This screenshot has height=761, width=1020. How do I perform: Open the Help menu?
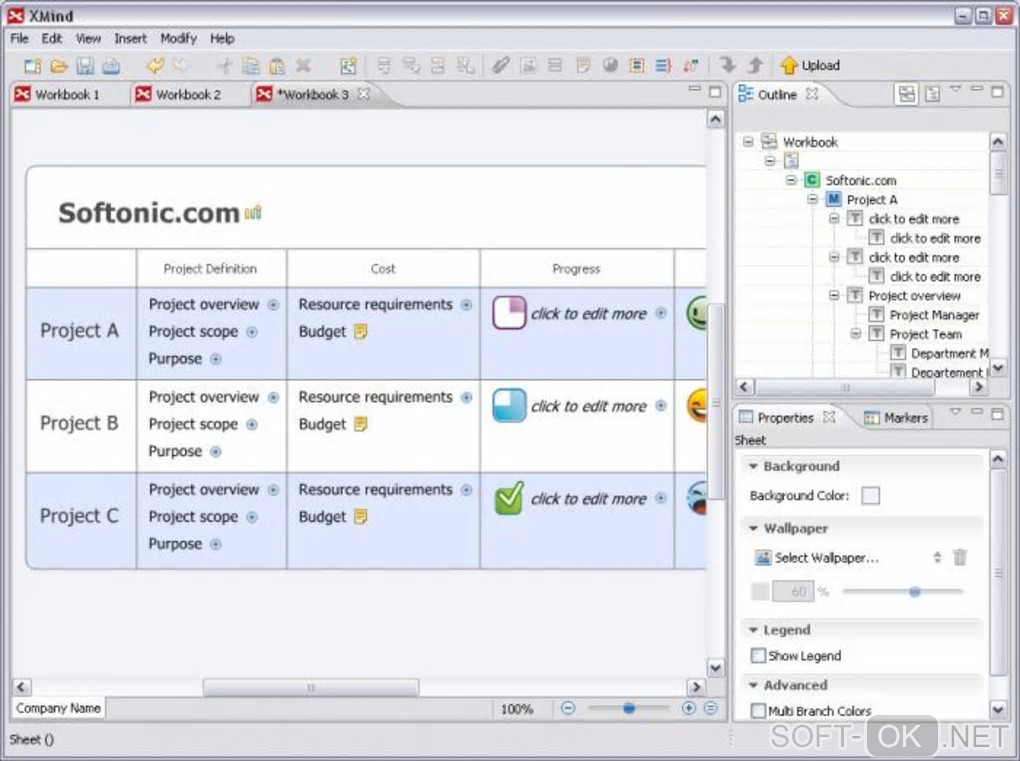click(x=222, y=38)
